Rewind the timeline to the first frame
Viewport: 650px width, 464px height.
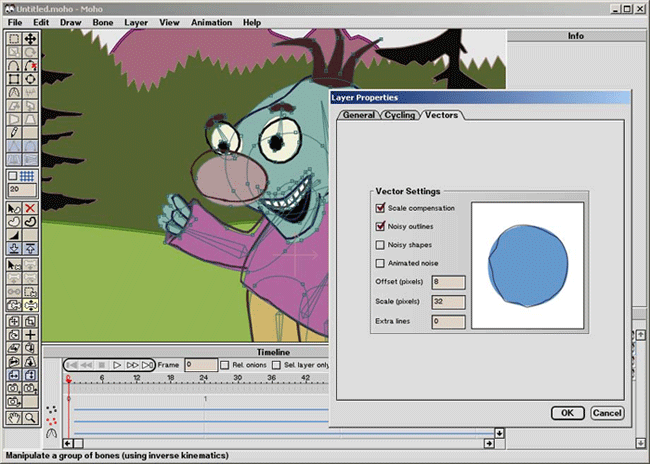pos(72,365)
